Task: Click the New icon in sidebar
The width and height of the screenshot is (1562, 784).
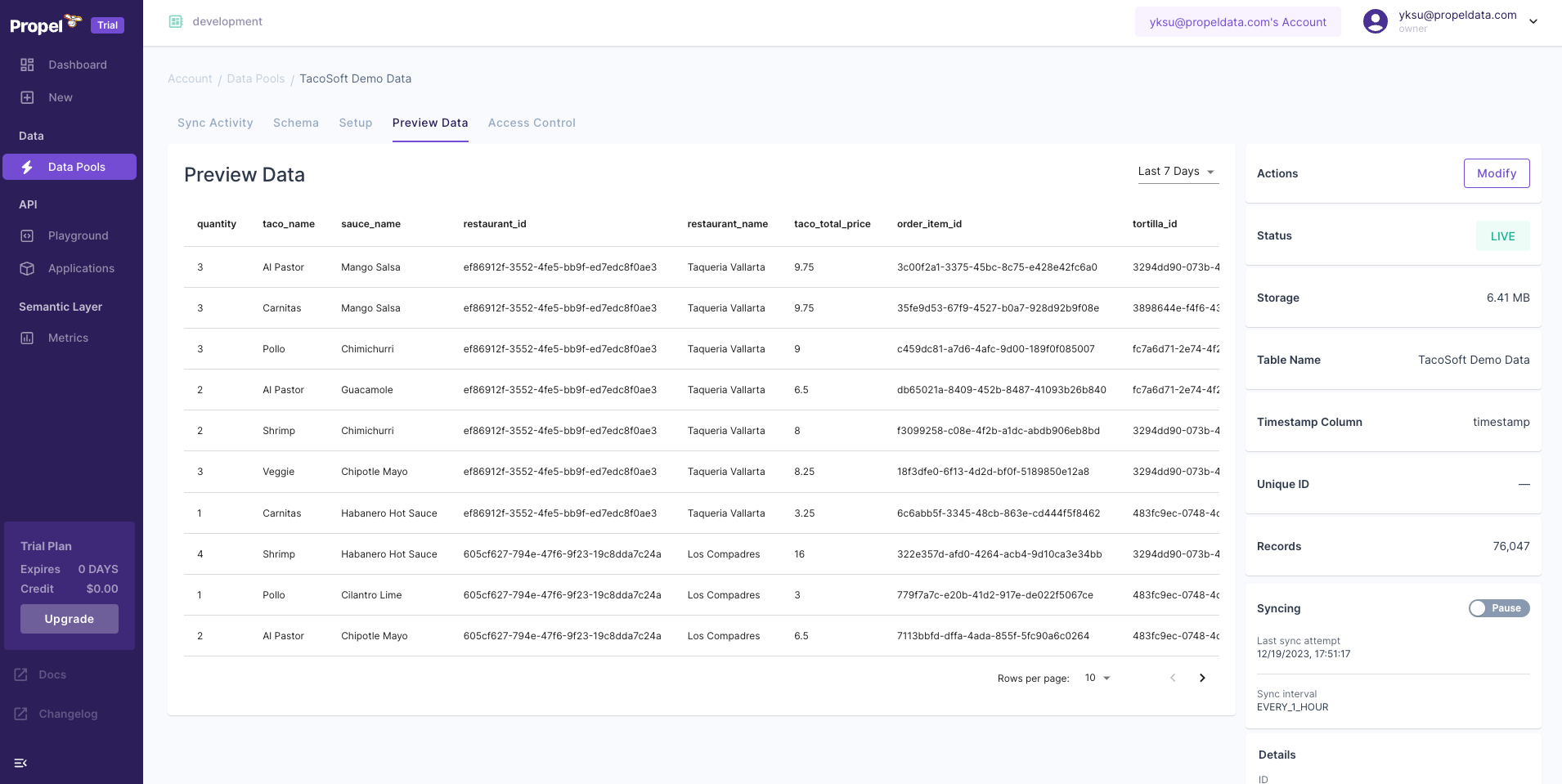Action: tap(59, 96)
